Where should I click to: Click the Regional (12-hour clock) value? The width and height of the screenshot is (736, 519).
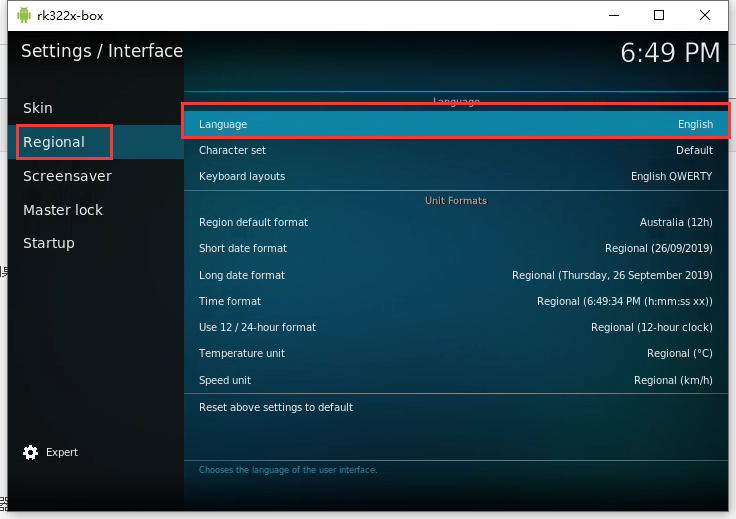(x=652, y=327)
